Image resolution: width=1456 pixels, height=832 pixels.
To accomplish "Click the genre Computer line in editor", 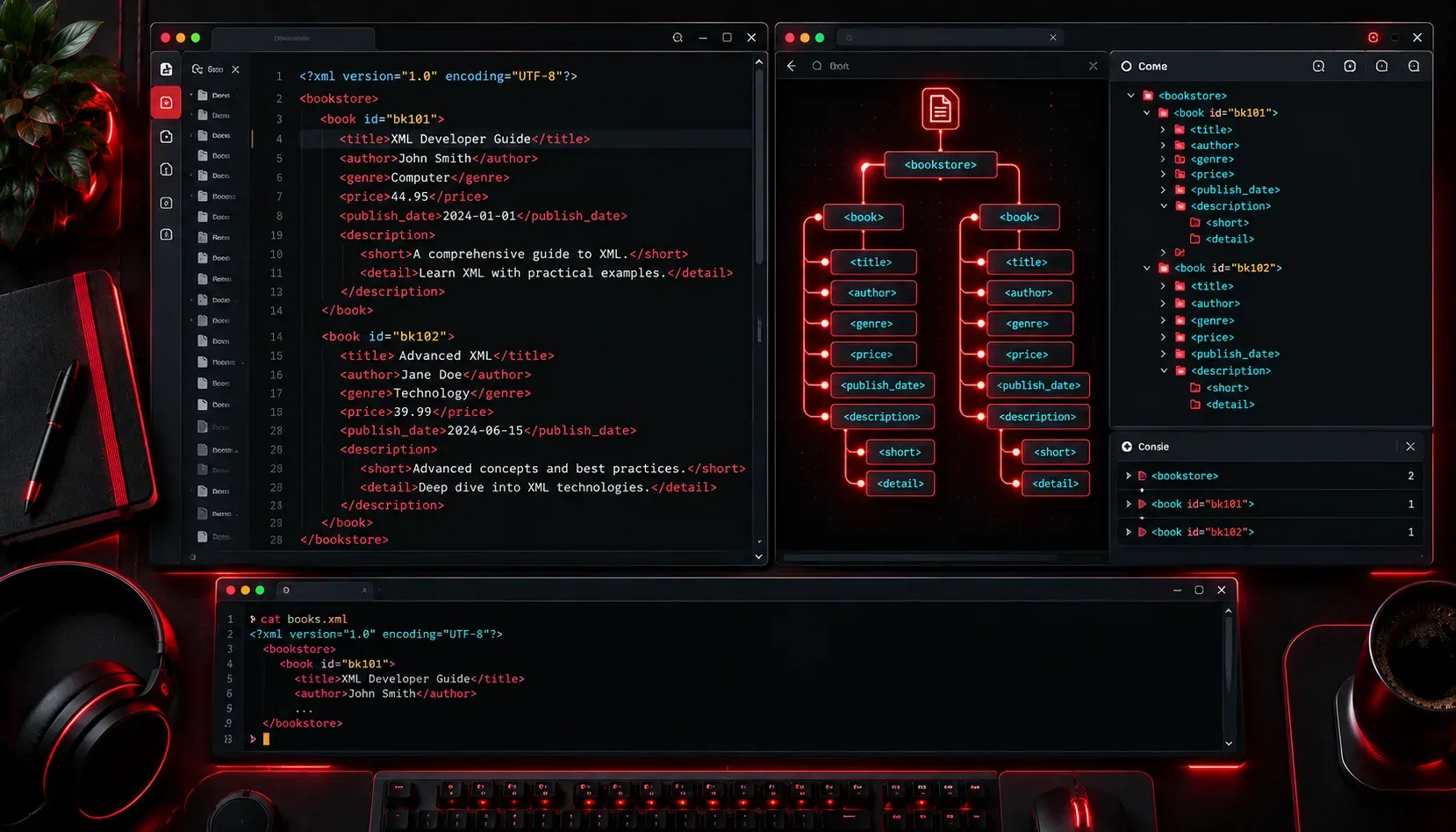I will pos(425,177).
